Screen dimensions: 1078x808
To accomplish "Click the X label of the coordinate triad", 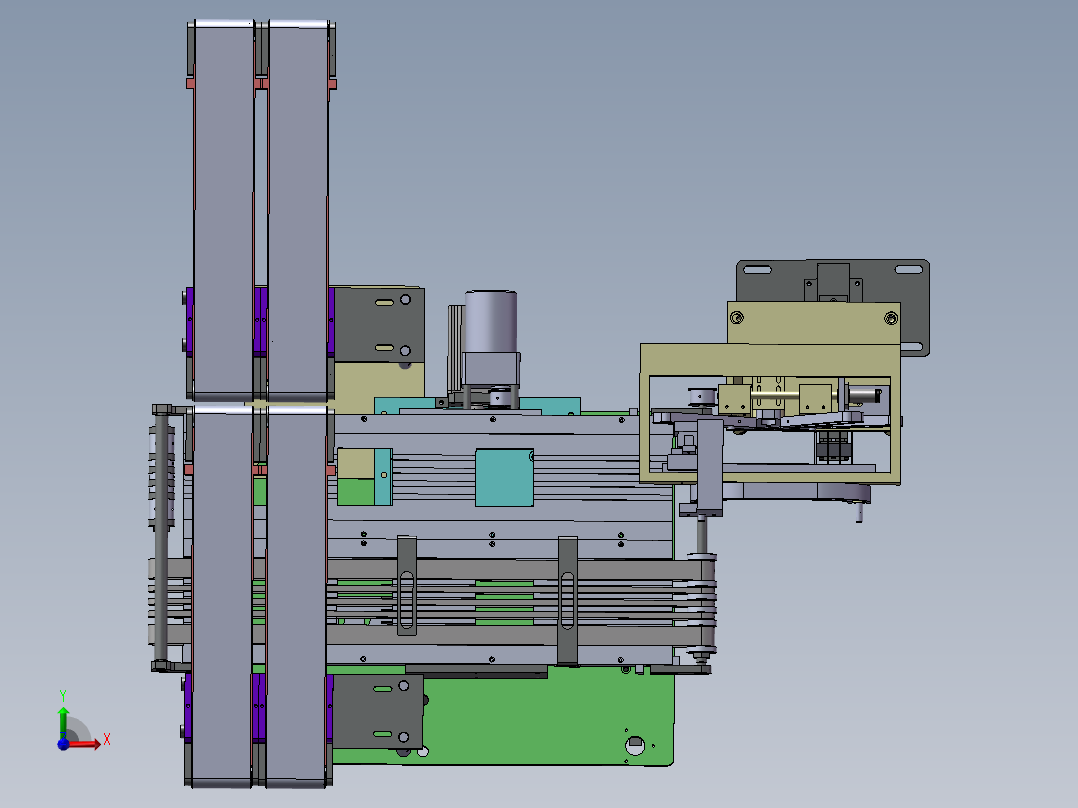I will [107, 740].
